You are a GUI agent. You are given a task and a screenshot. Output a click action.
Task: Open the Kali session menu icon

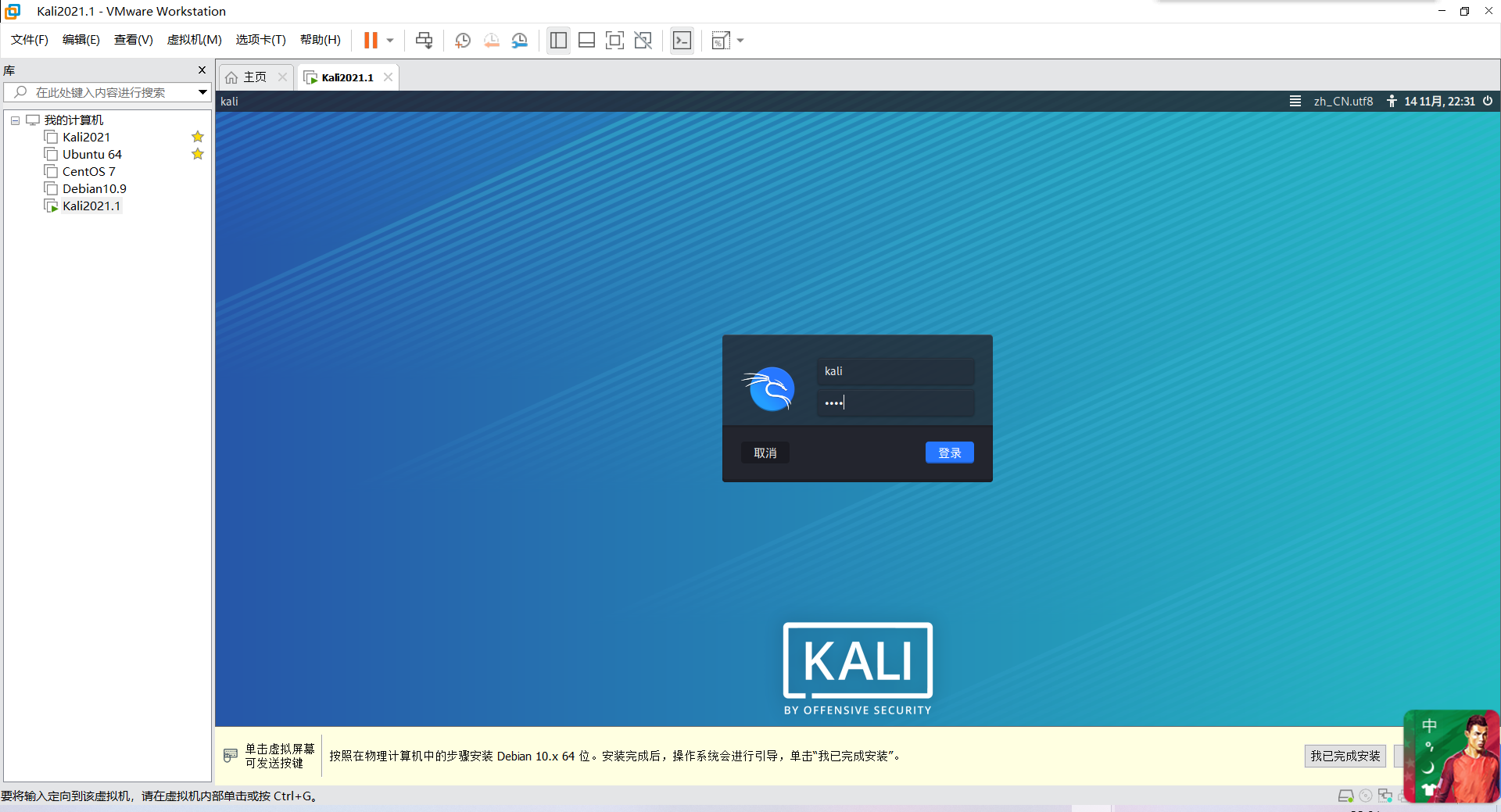coord(1295,101)
